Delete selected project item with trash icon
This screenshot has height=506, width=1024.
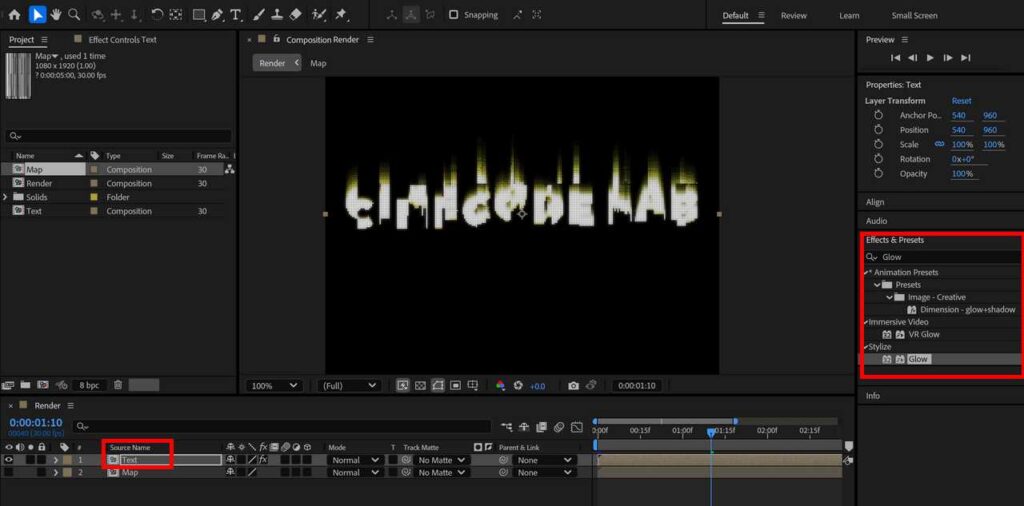(118, 385)
